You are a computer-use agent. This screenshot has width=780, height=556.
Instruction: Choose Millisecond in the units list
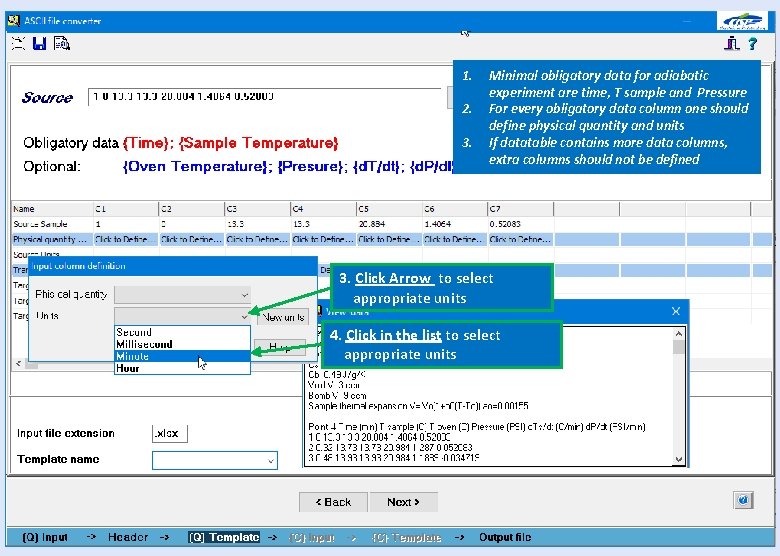182,344
